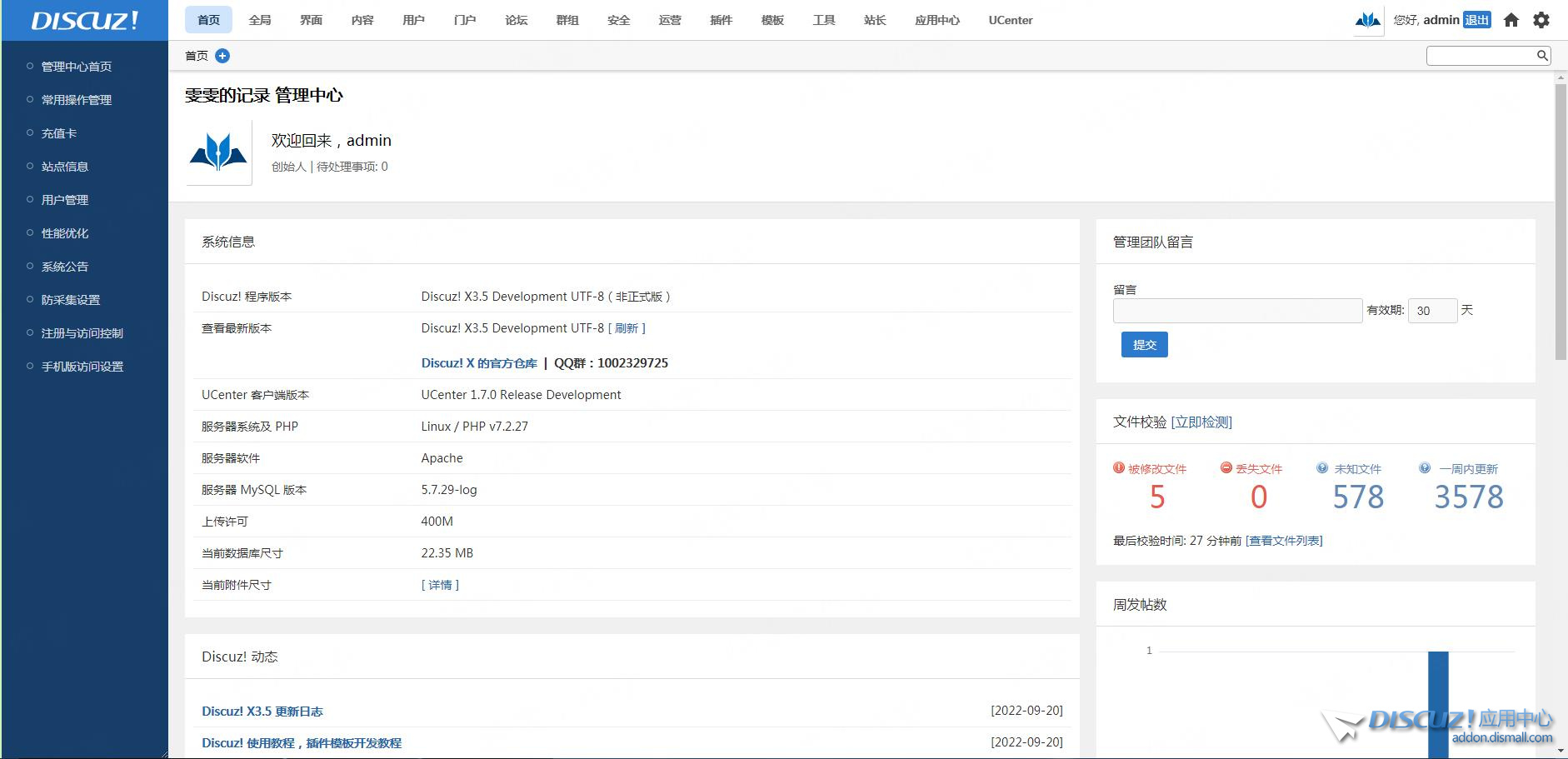Open the 论坛 menu
Screen dimensions: 1568x759
coord(517,20)
